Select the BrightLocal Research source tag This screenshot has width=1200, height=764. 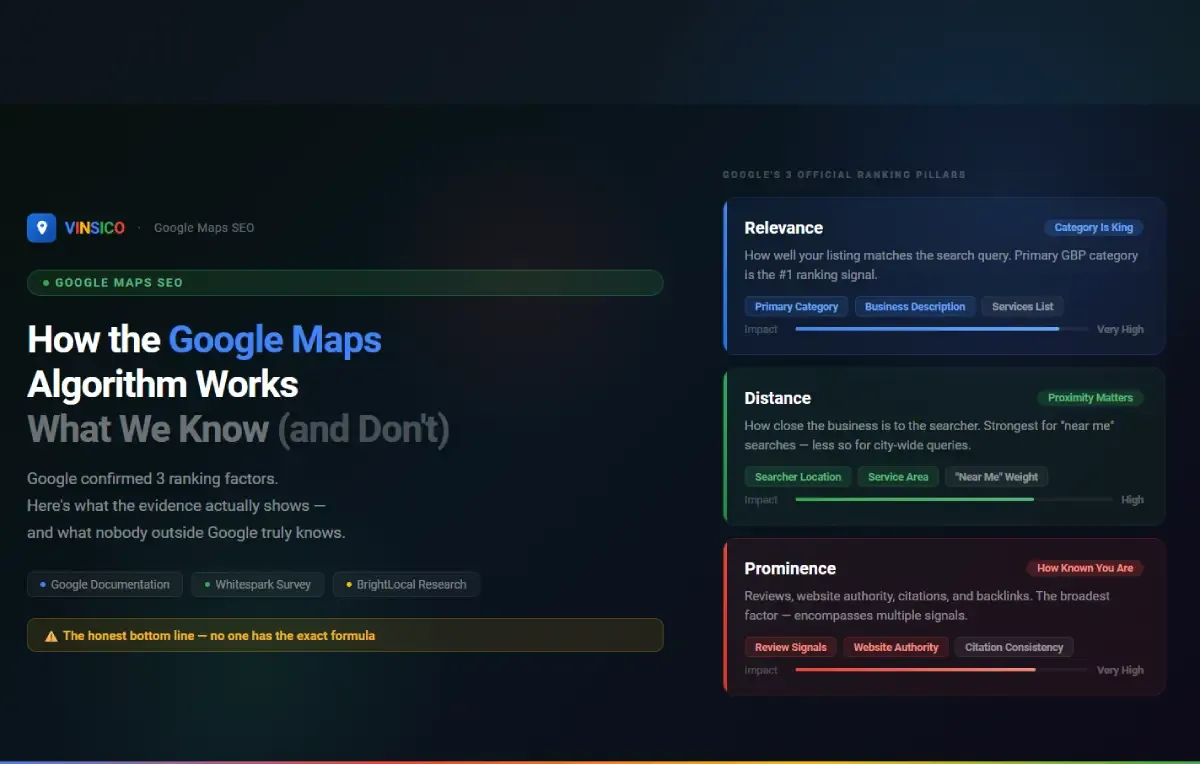tap(406, 585)
